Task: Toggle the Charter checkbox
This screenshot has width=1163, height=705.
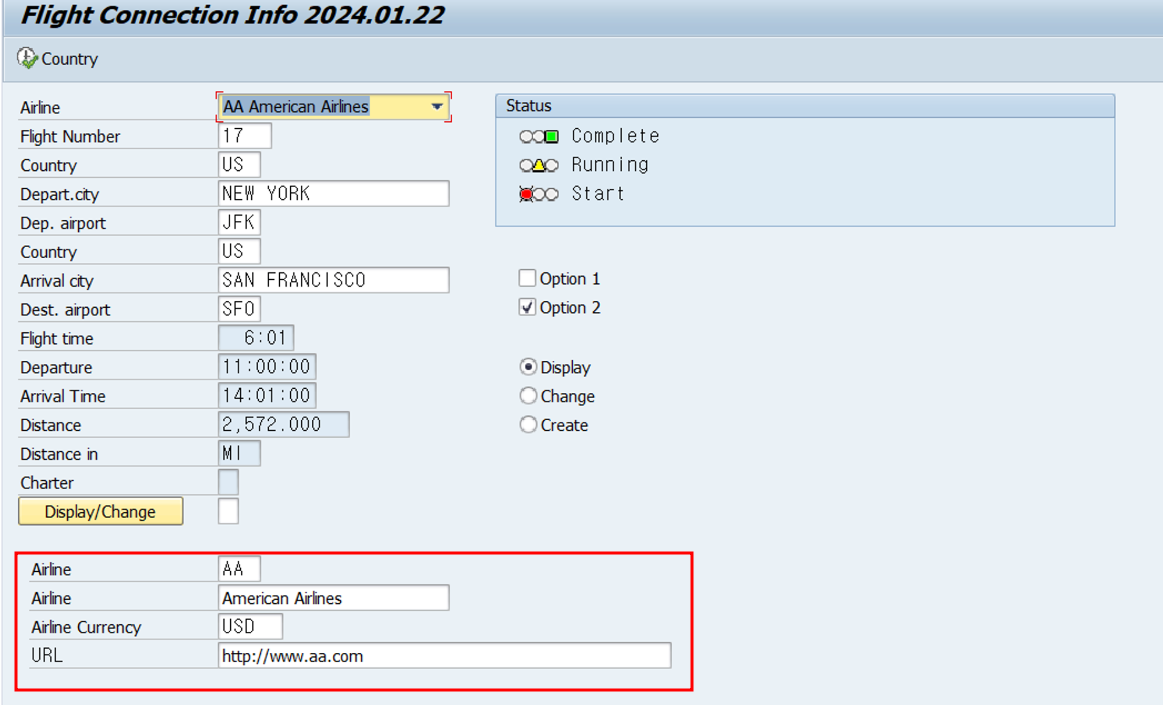Action: tap(228, 482)
